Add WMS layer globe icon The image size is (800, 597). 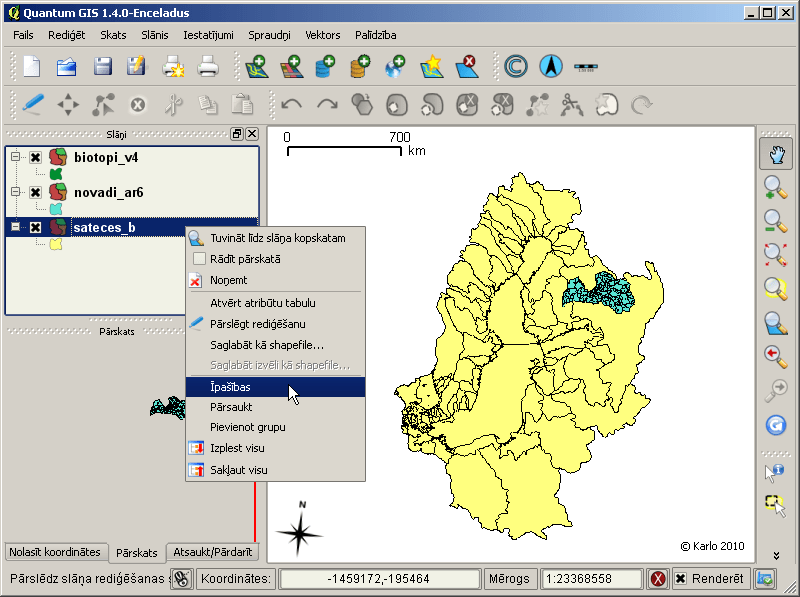pos(395,66)
